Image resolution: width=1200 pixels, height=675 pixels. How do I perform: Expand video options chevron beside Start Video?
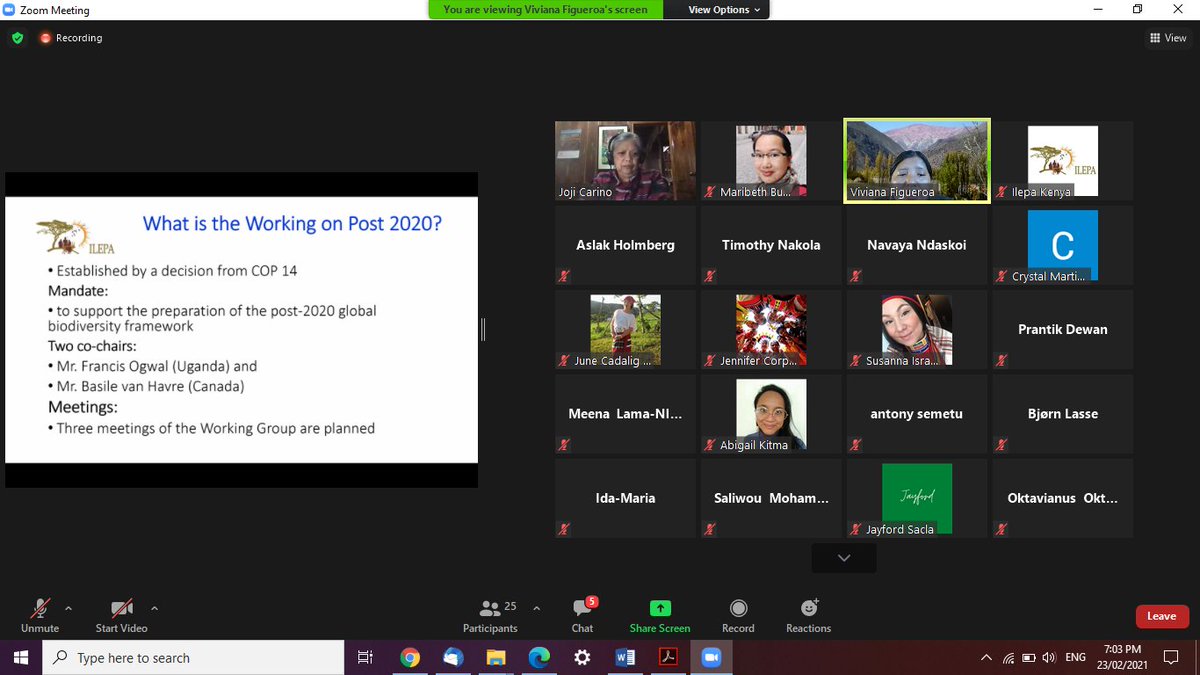point(154,608)
